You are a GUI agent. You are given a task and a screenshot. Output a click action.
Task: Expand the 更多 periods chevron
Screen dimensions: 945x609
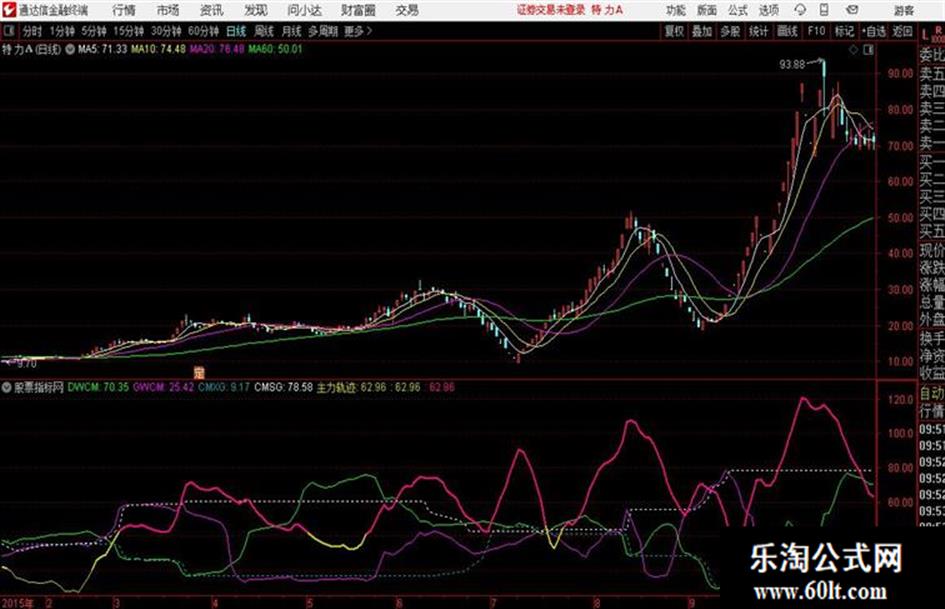(369, 31)
